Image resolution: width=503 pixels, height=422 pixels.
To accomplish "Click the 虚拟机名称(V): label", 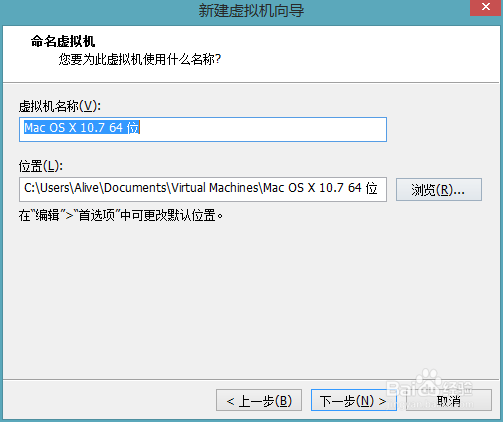I will click(x=60, y=107).
